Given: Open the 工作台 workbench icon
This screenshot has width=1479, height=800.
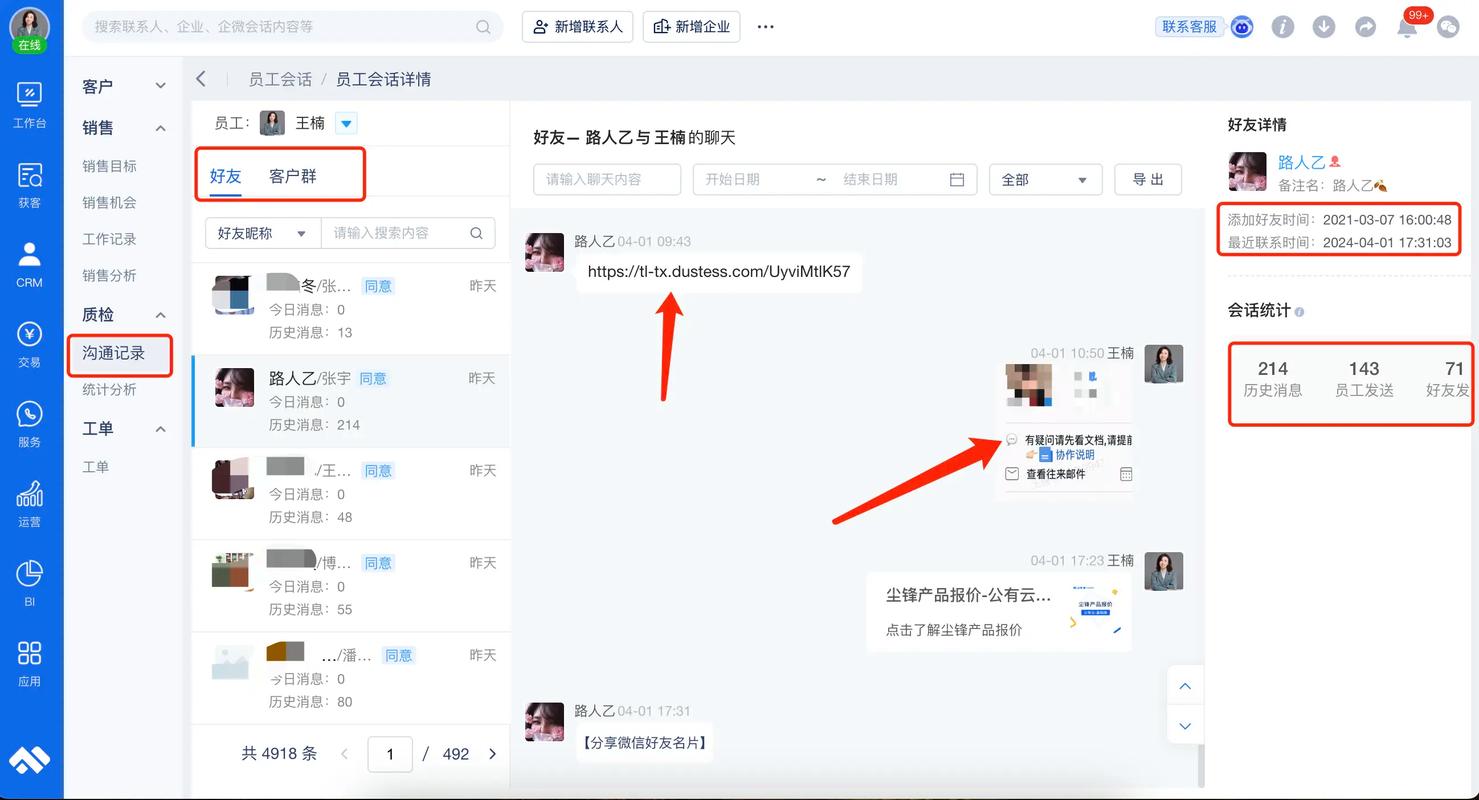Looking at the screenshot, I should click(29, 104).
